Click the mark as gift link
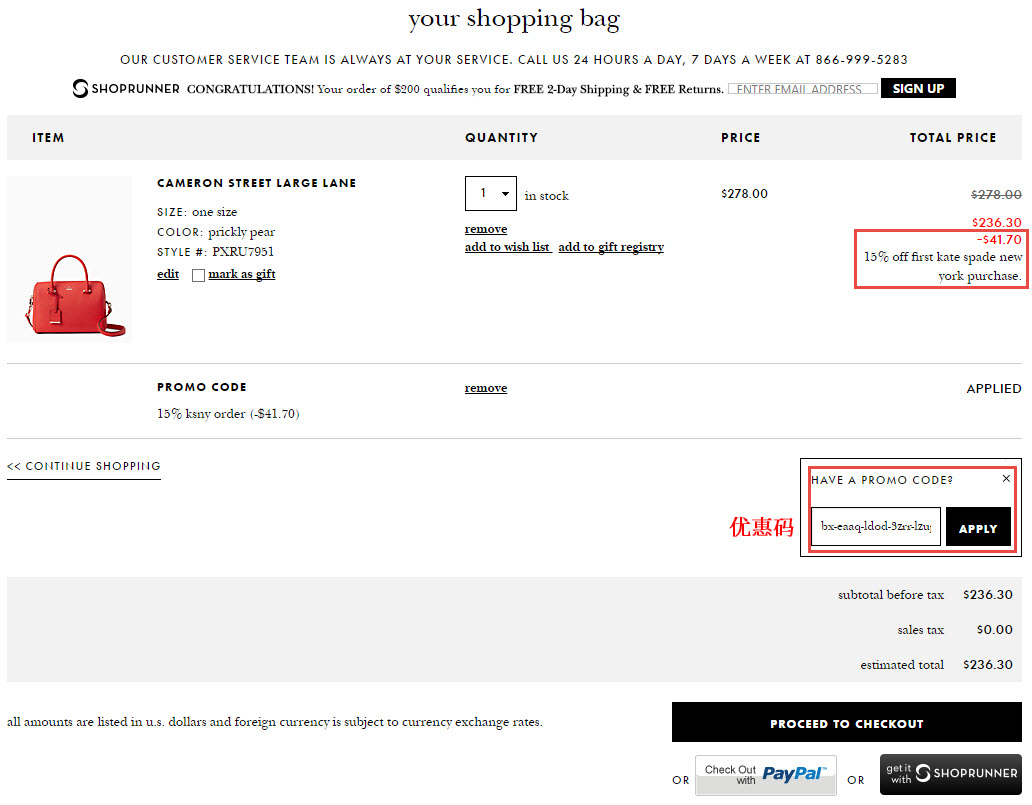The image size is (1032, 805). [242, 274]
